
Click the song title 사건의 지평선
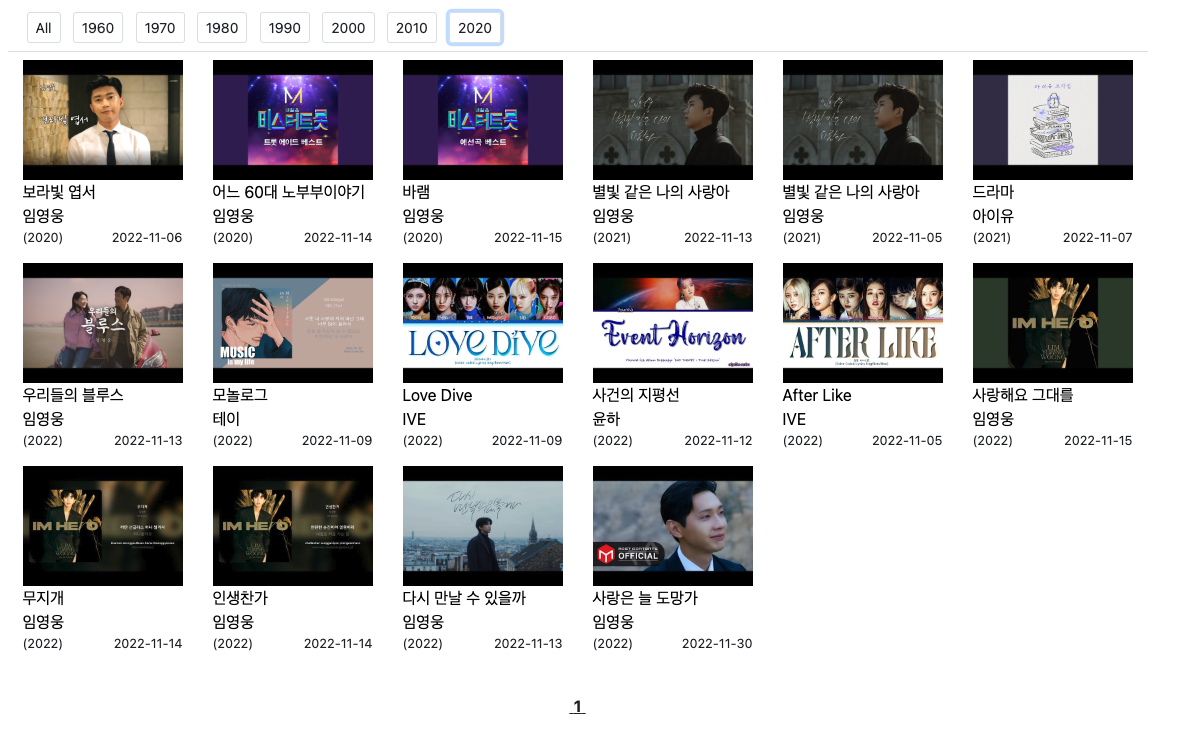point(636,395)
